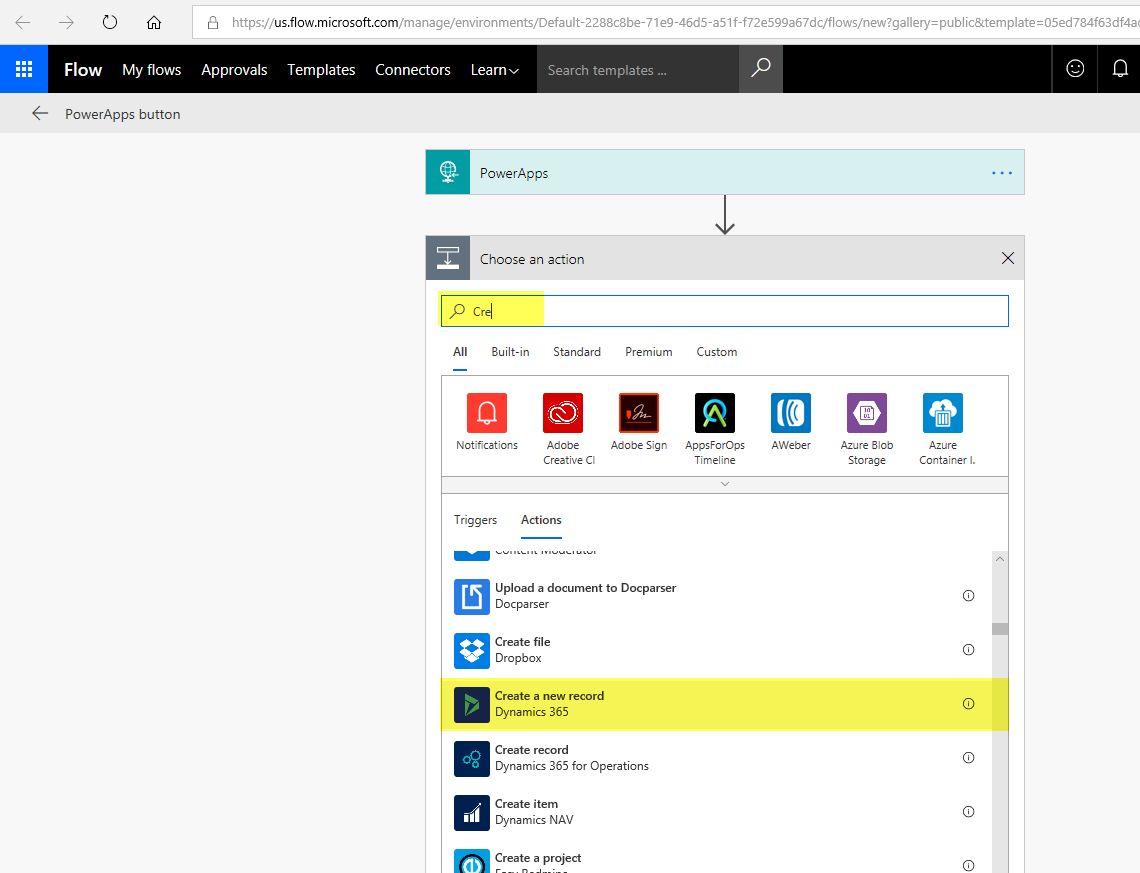Select the AppsForOps Timeline connector
This screenshot has height=873, width=1140.
715,413
